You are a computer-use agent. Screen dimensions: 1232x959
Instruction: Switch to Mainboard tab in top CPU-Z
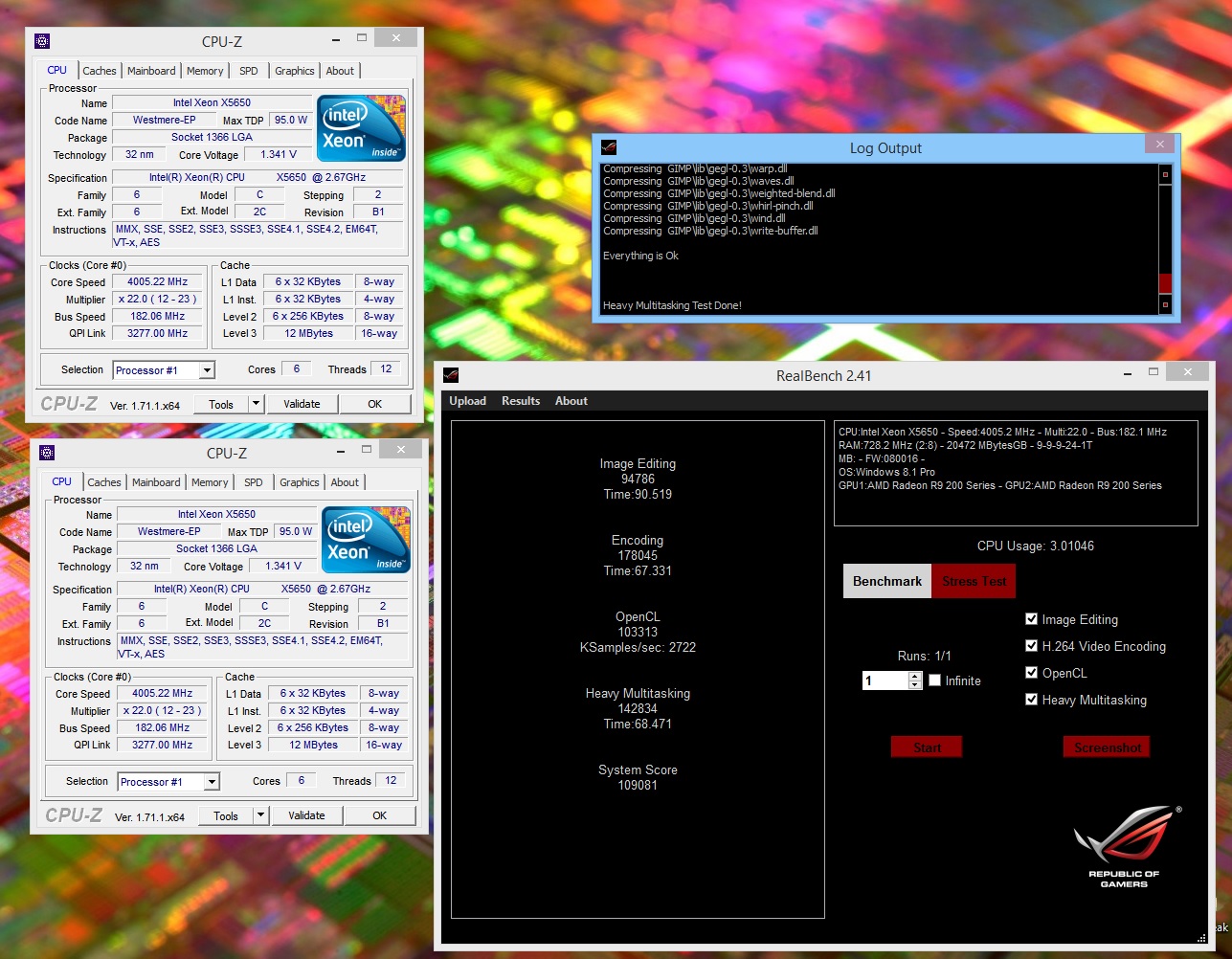(x=151, y=71)
